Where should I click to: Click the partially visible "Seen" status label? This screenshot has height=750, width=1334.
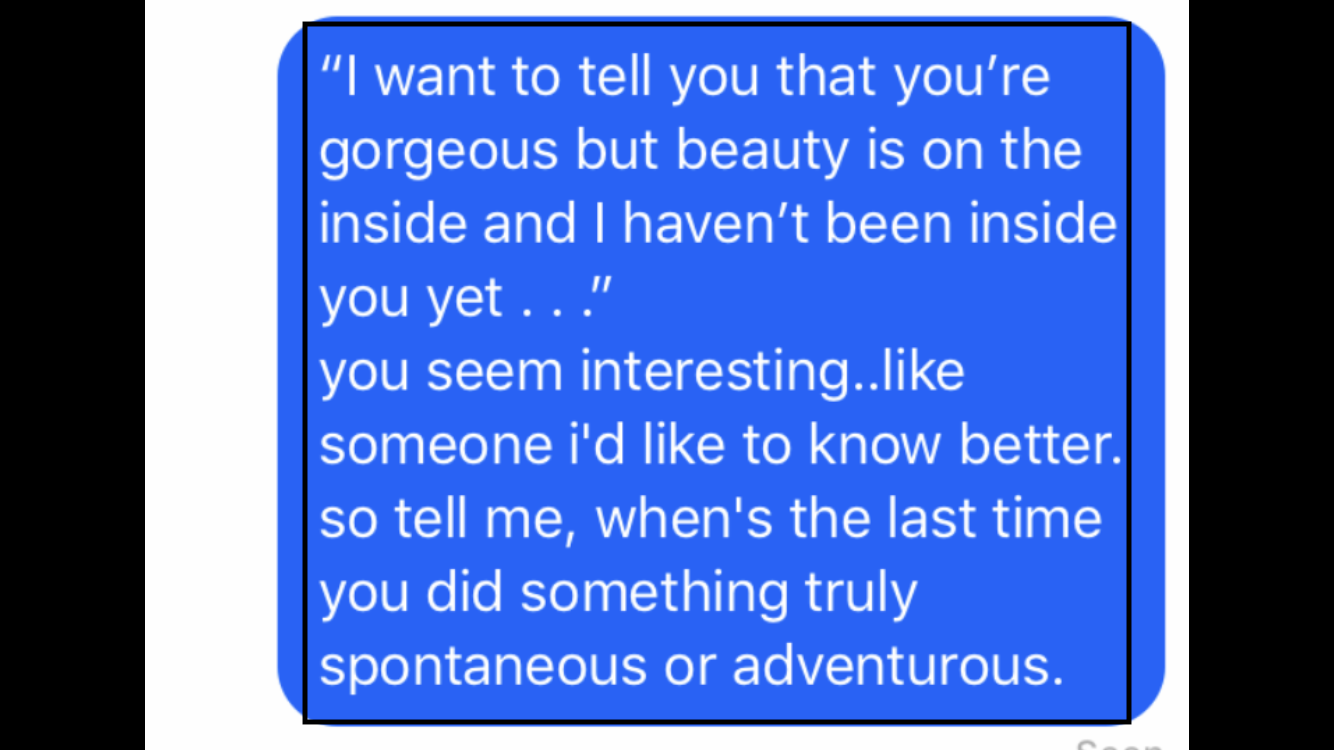click(x=1118, y=744)
